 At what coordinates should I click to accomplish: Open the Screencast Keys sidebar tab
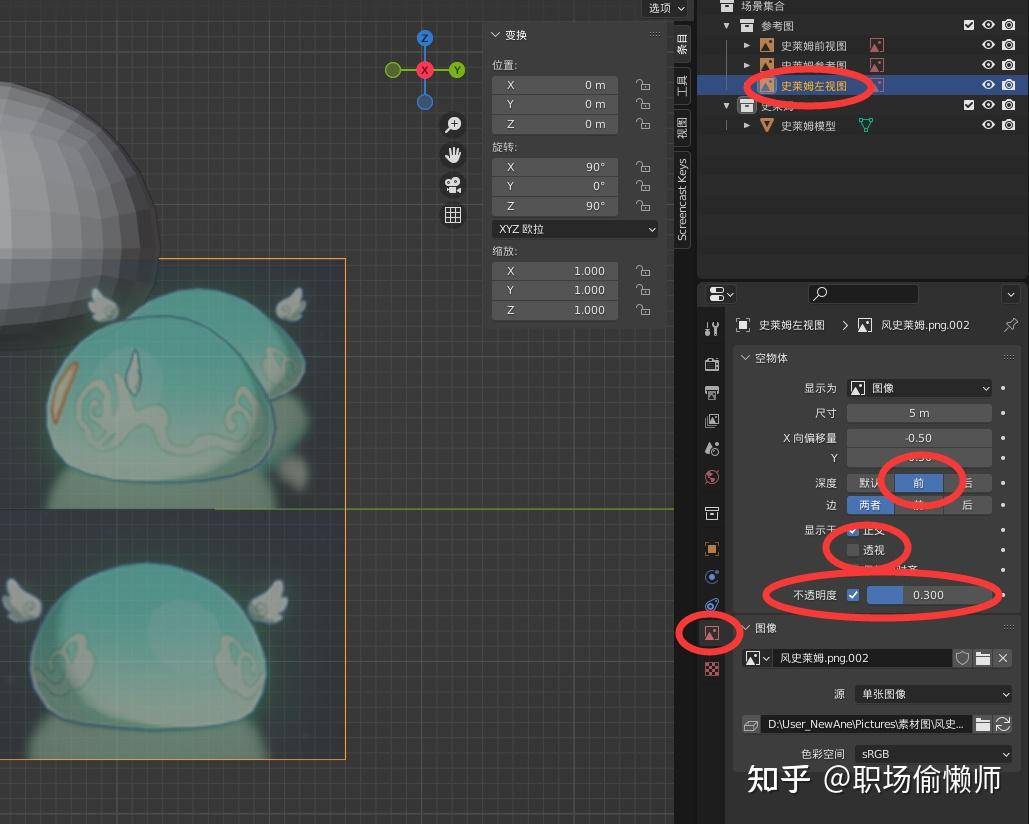(x=682, y=199)
